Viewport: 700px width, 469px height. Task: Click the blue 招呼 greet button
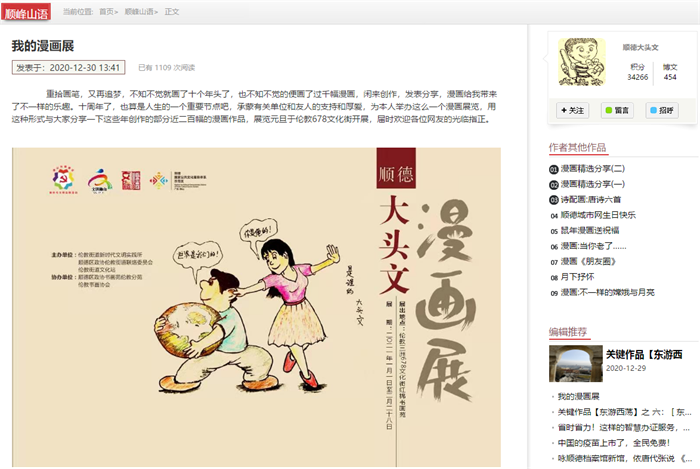pyautogui.click(x=662, y=110)
